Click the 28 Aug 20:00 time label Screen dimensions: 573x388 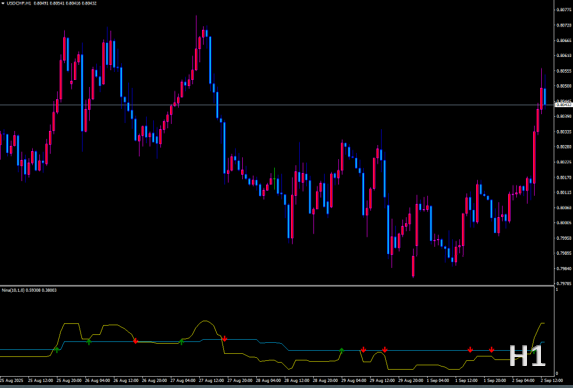coord(325,380)
